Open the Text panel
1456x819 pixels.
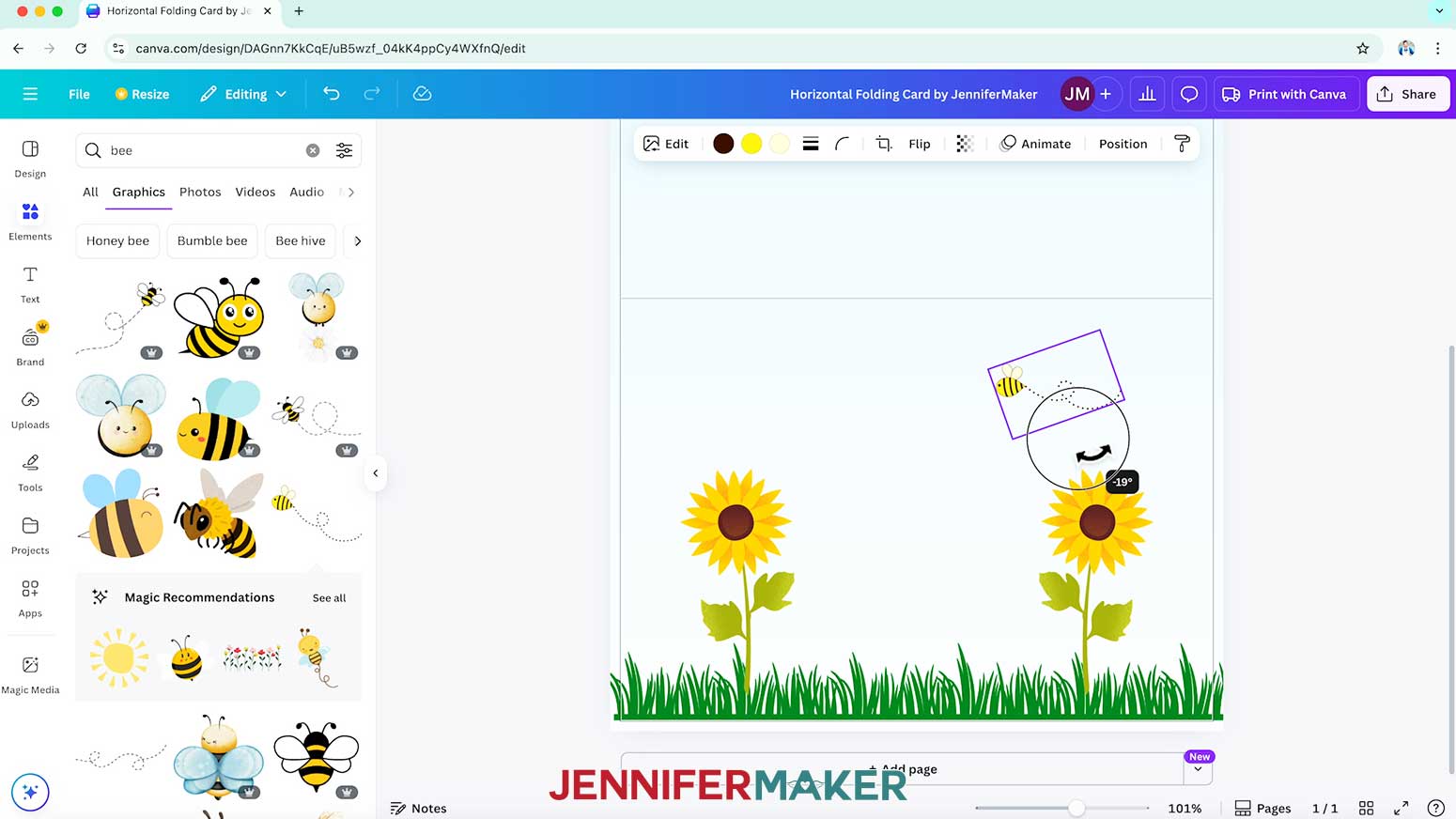(30, 285)
